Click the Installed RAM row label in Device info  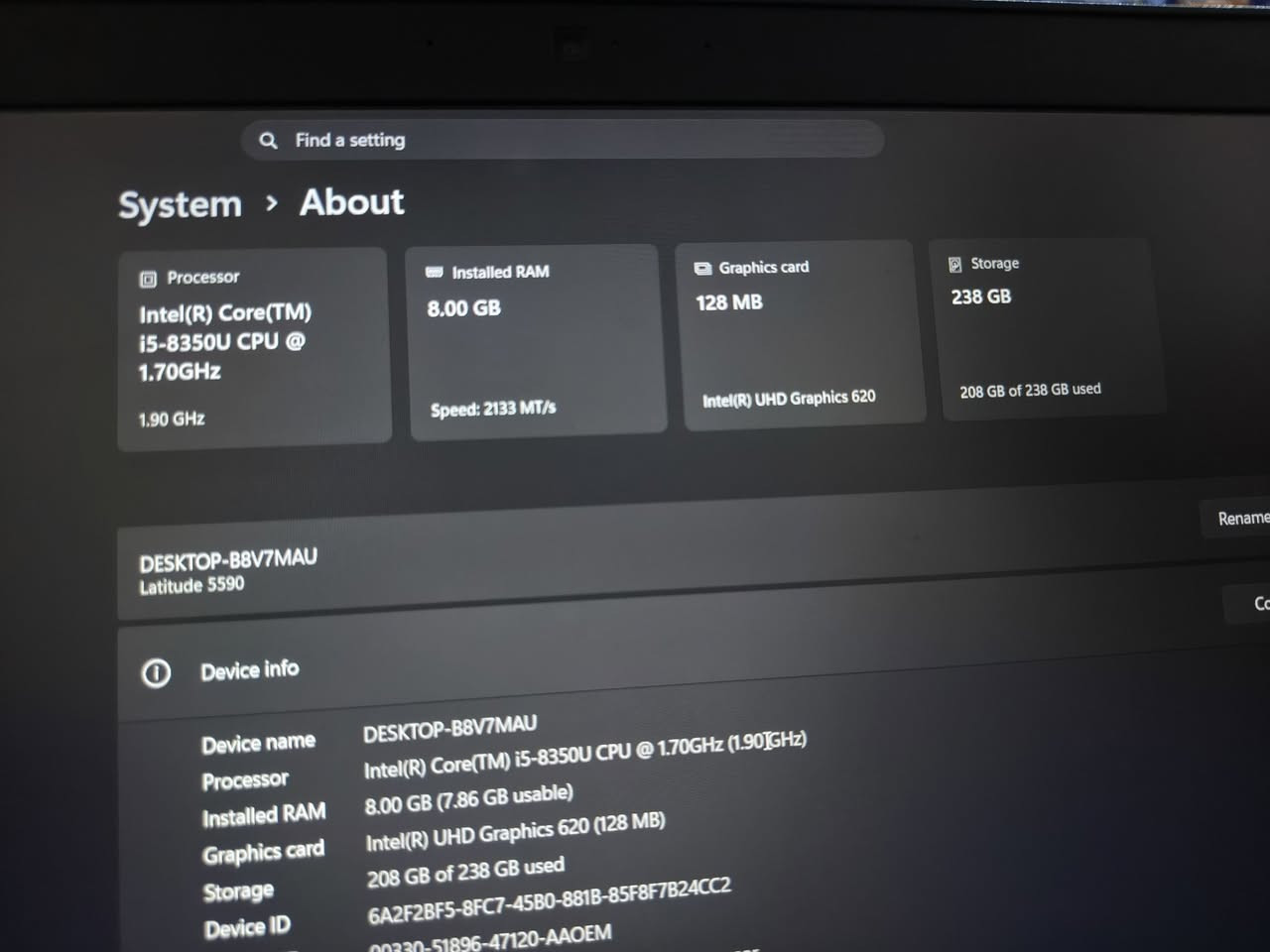tap(264, 816)
